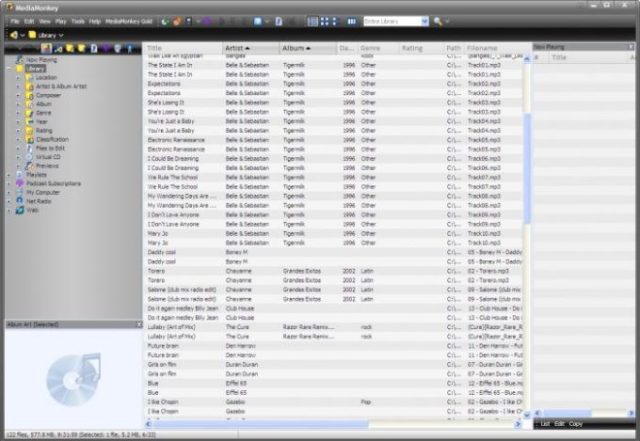This screenshot has height=441, width=640.
Task: Open the back navigation arrow dropdown
Action: pos(23,36)
